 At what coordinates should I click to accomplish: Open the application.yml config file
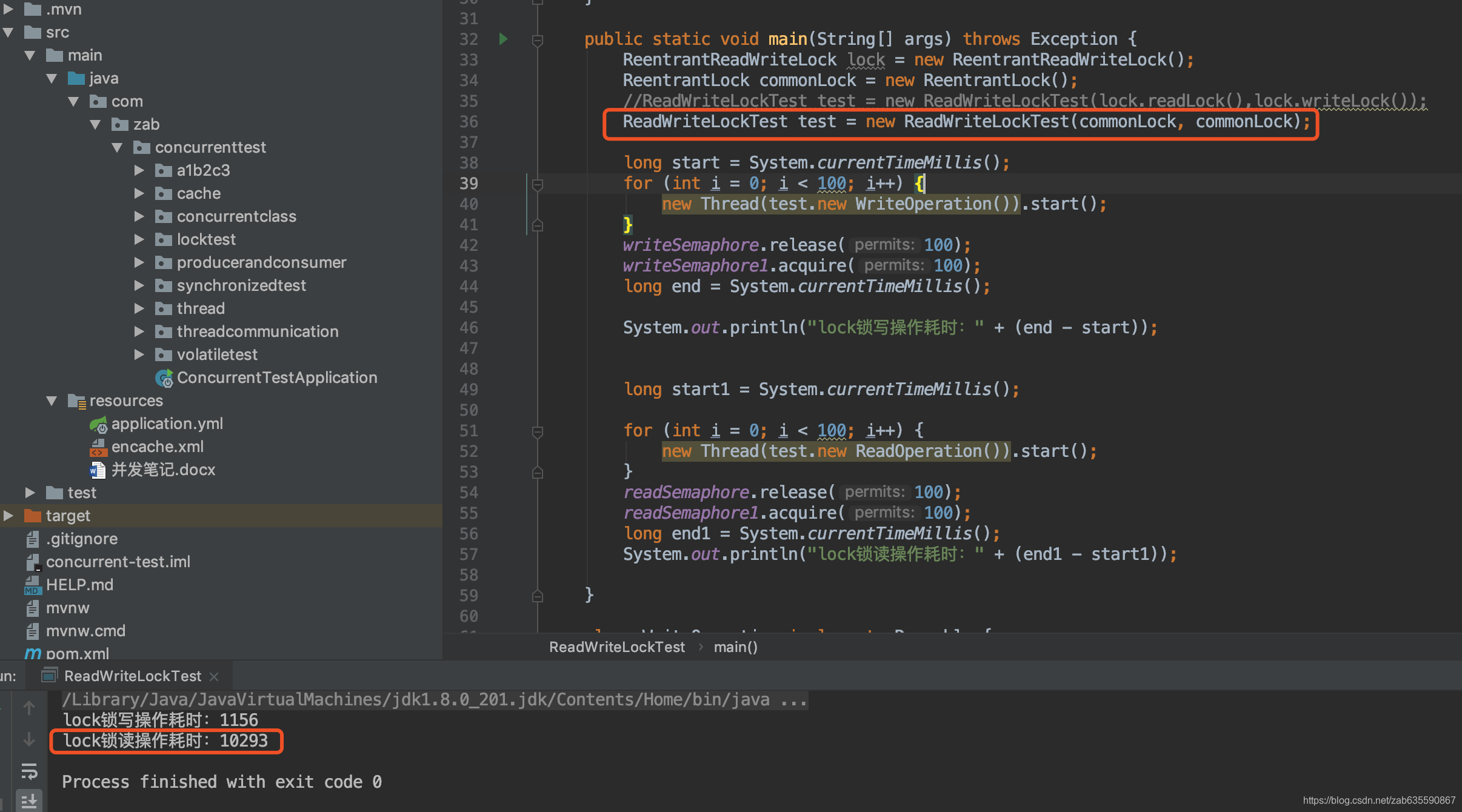pos(167,424)
